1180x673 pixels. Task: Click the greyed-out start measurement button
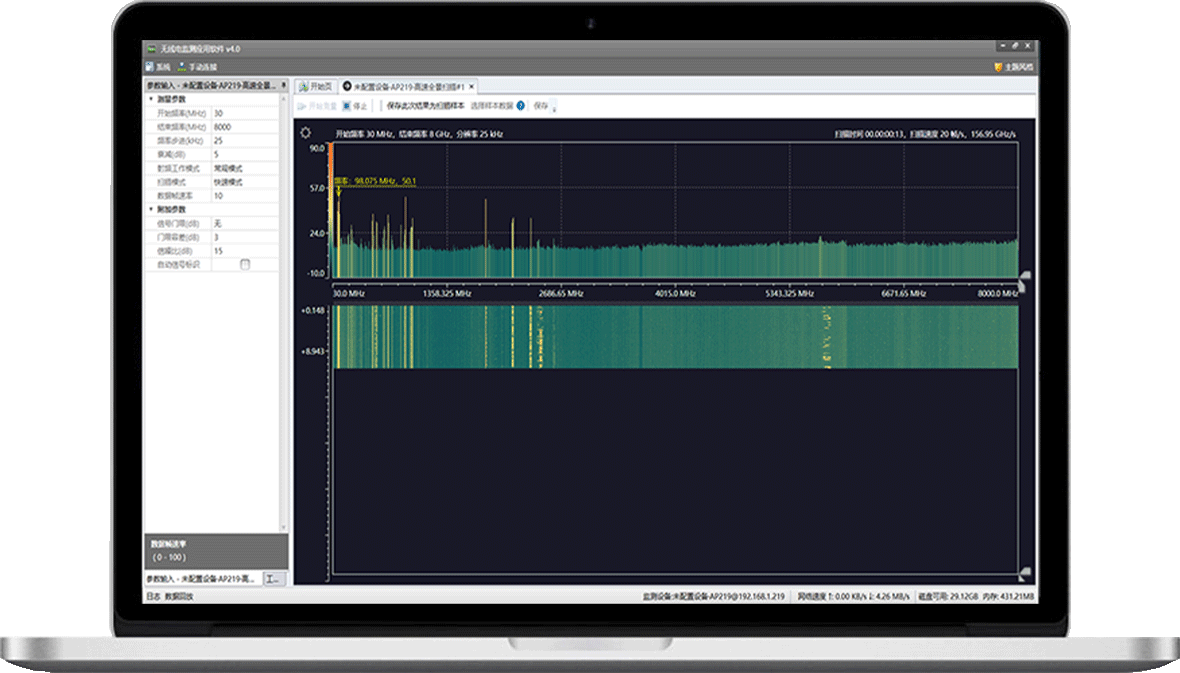pyautogui.click(x=318, y=106)
